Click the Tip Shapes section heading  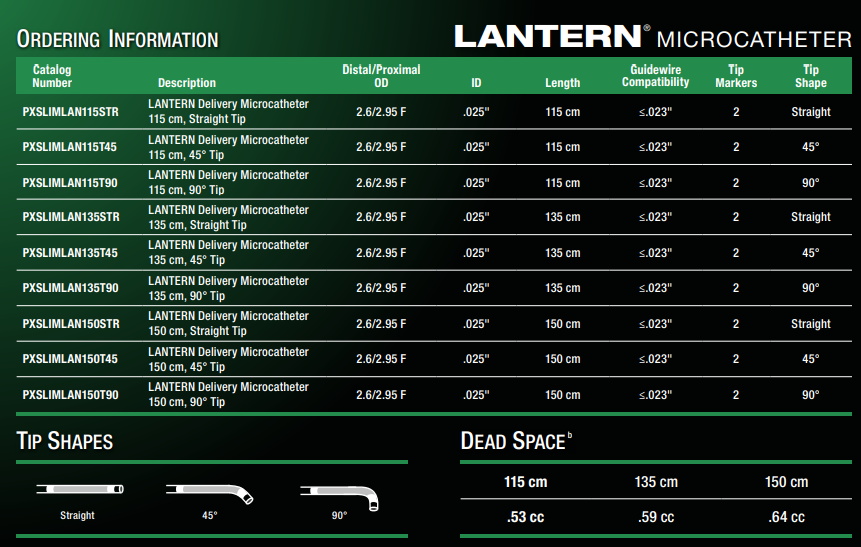click(x=65, y=441)
